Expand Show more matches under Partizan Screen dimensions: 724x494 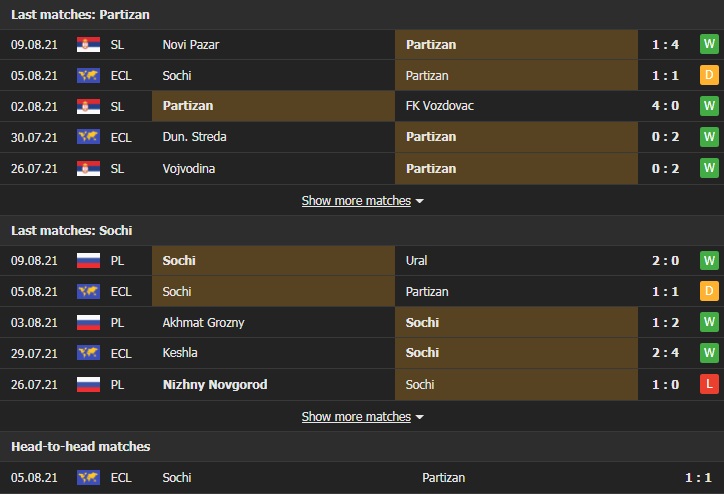click(x=362, y=201)
